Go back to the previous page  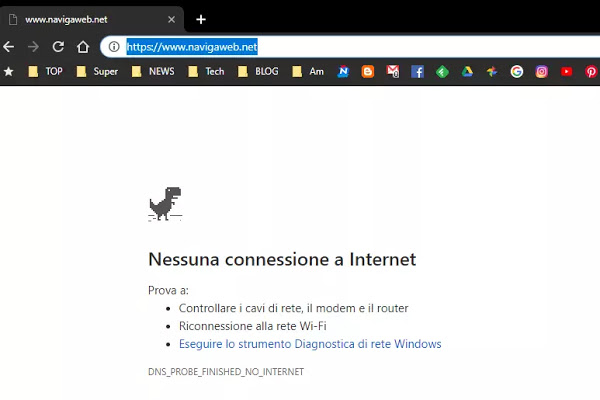click(x=8, y=47)
